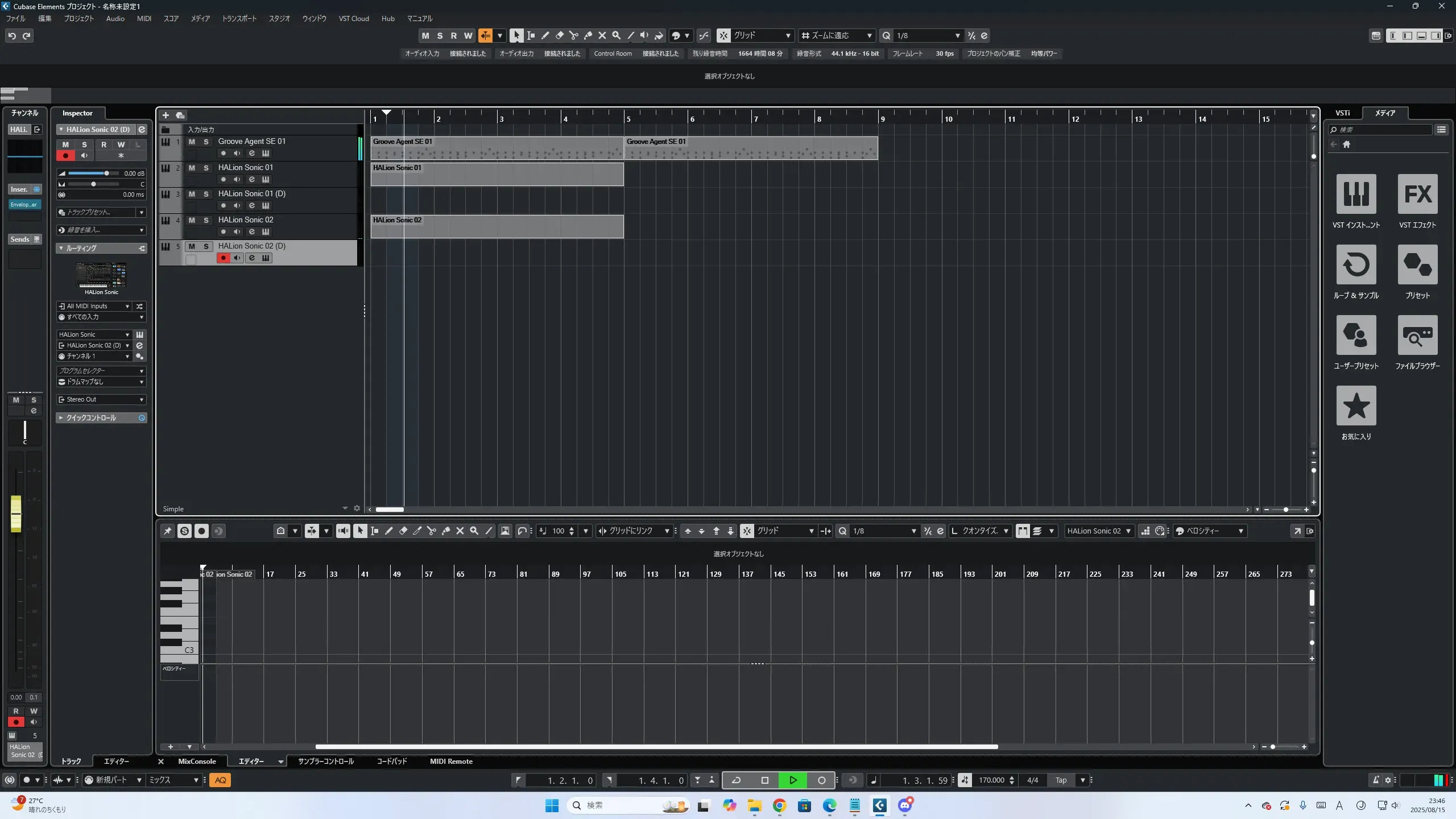Mute the Groove Agent SE 01 track
The height and width of the screenshot is (819, 1456).
[x=192, y=142]
